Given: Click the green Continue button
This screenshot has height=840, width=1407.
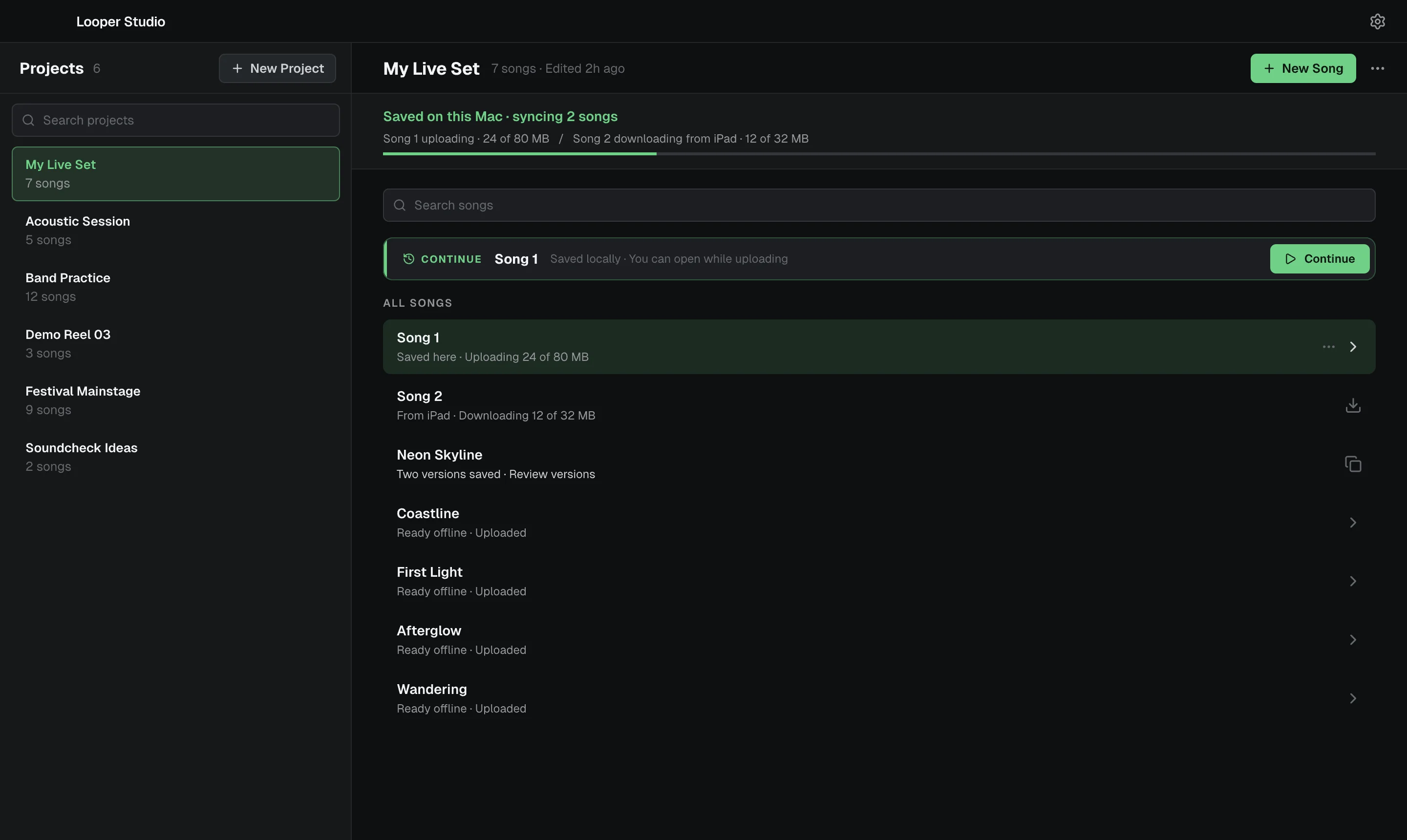Looking at the screenshot, I should coord(1319,259).
